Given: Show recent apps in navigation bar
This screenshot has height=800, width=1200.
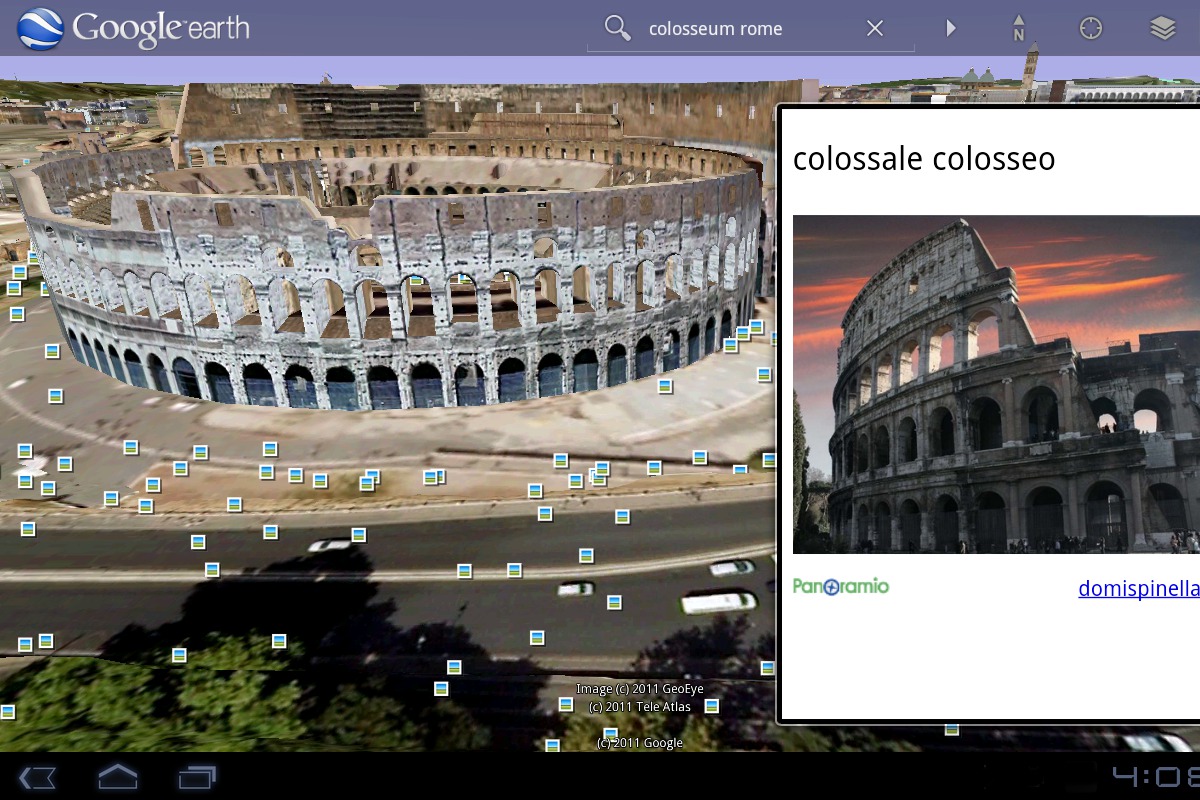Looking at the screenshot, I should tap(197, 776).
